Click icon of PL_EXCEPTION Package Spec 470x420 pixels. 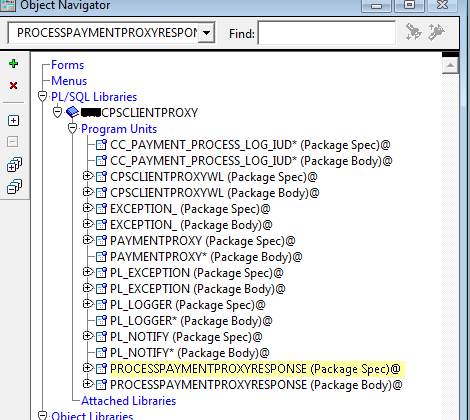[101, 273]
